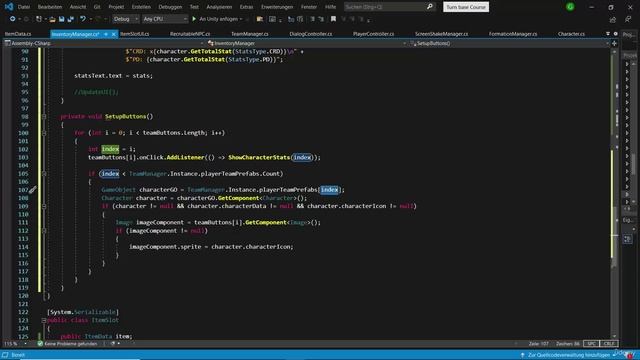Click the open file folder icon
This screenshot has height=360, width=640.
52,19
